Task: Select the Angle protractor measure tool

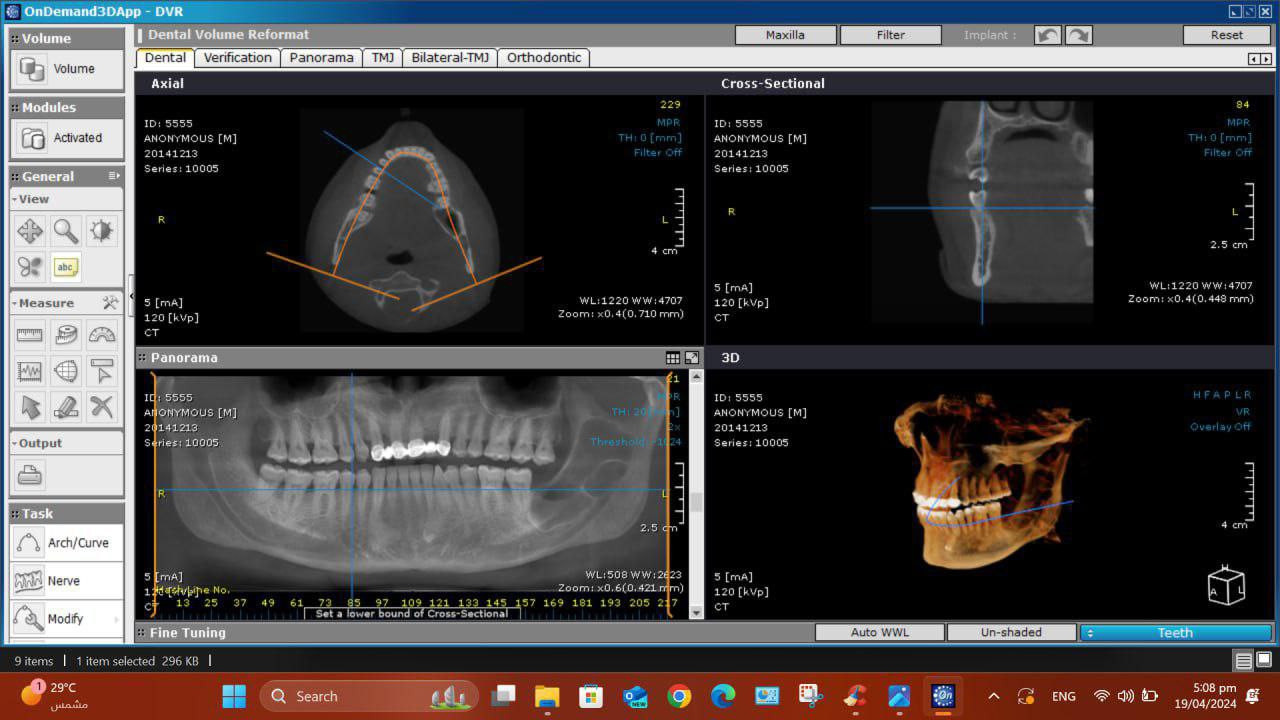Action: point(101,335)
